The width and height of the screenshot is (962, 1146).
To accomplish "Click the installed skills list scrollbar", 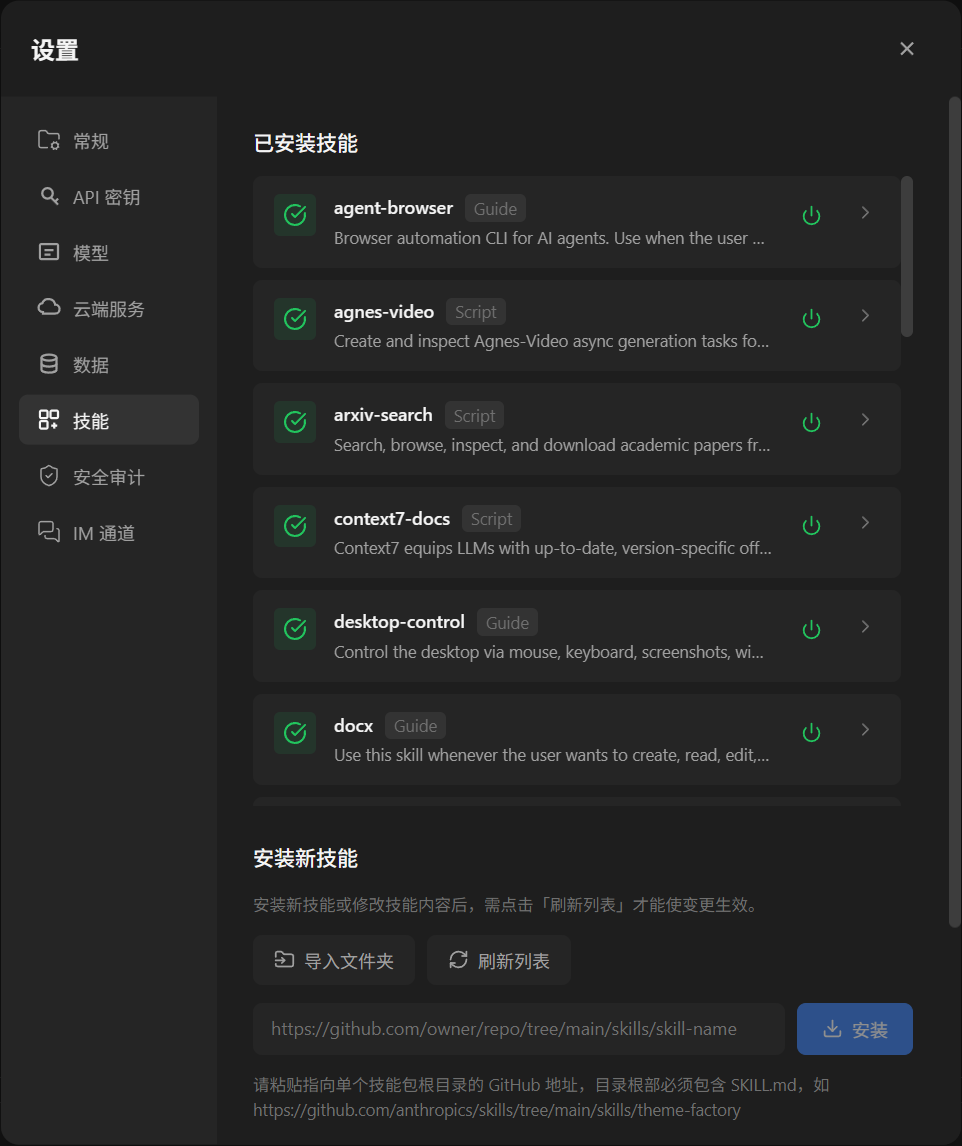I will 906,257.
